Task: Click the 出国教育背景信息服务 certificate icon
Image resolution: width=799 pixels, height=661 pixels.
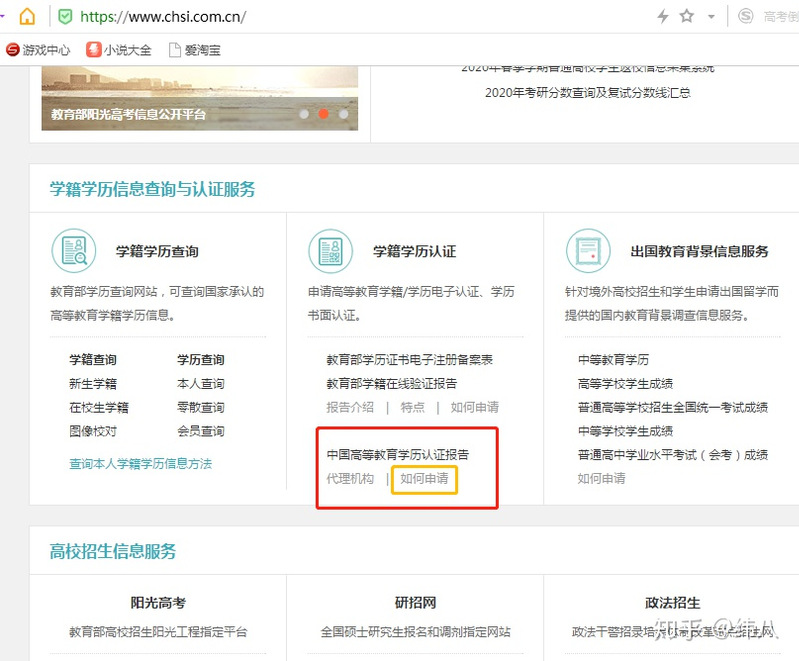Action: [587, 251]
